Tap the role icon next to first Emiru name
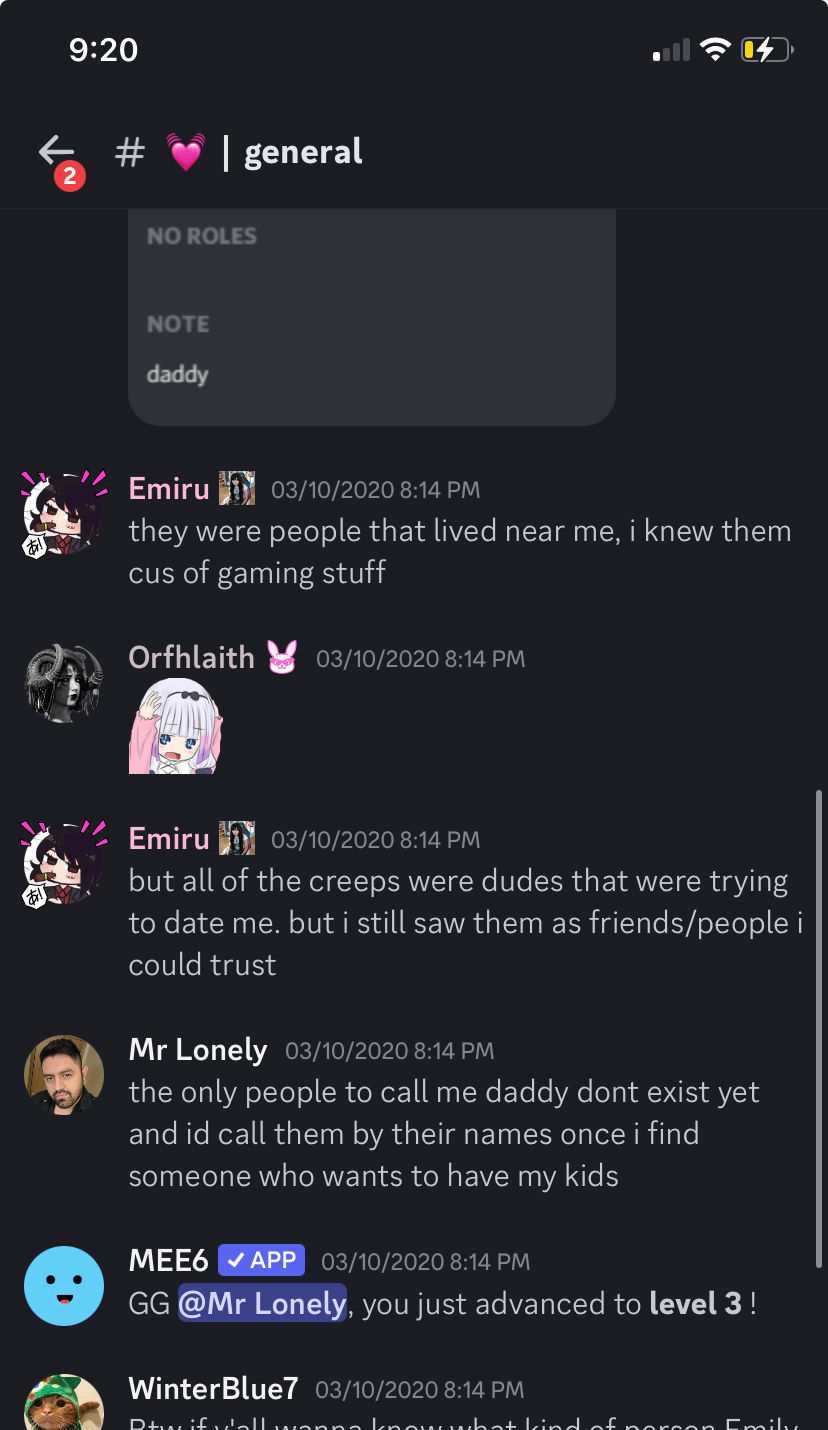 click(237, 489)
